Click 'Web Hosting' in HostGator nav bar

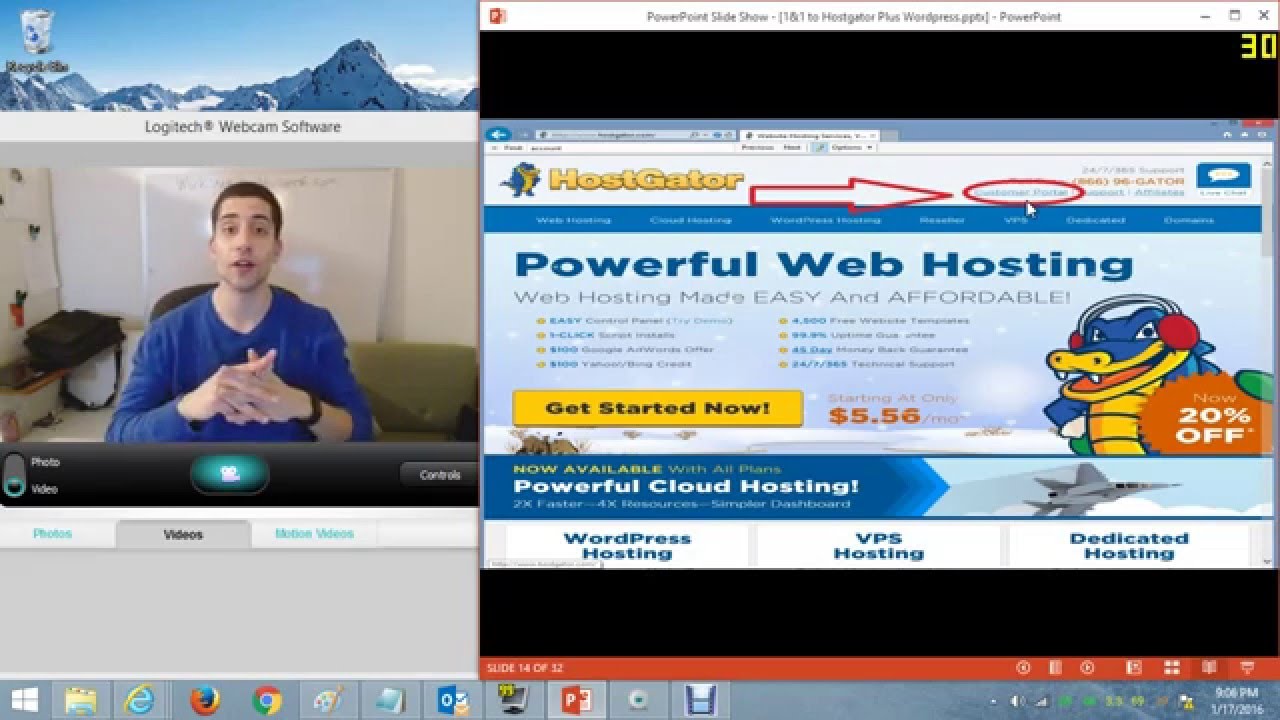click(573, 220)
